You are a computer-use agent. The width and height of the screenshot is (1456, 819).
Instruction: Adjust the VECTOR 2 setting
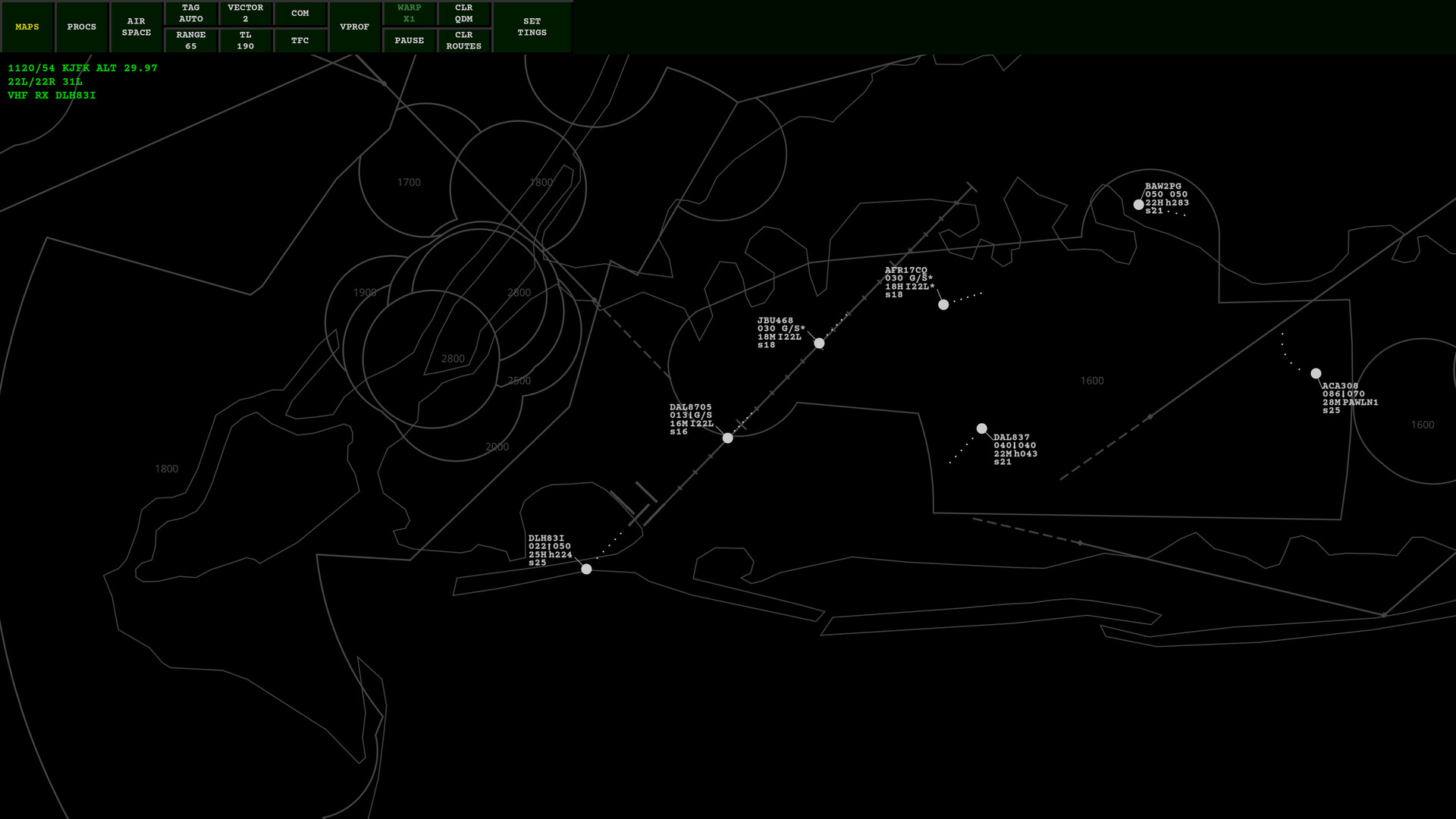246,13
